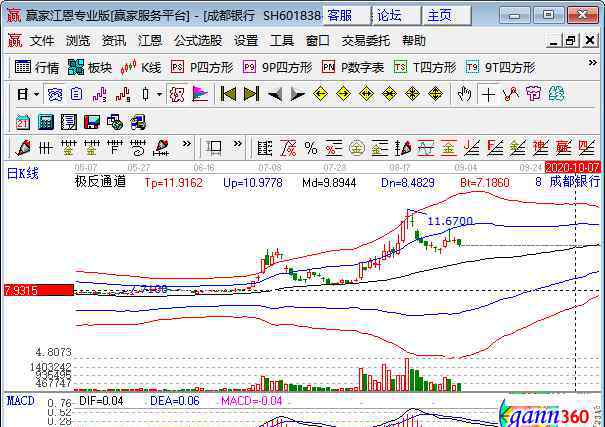This screenshot has width=605, height=427.
Task: Select the vertical grid lines tool
Action: (x=46, y=148)
